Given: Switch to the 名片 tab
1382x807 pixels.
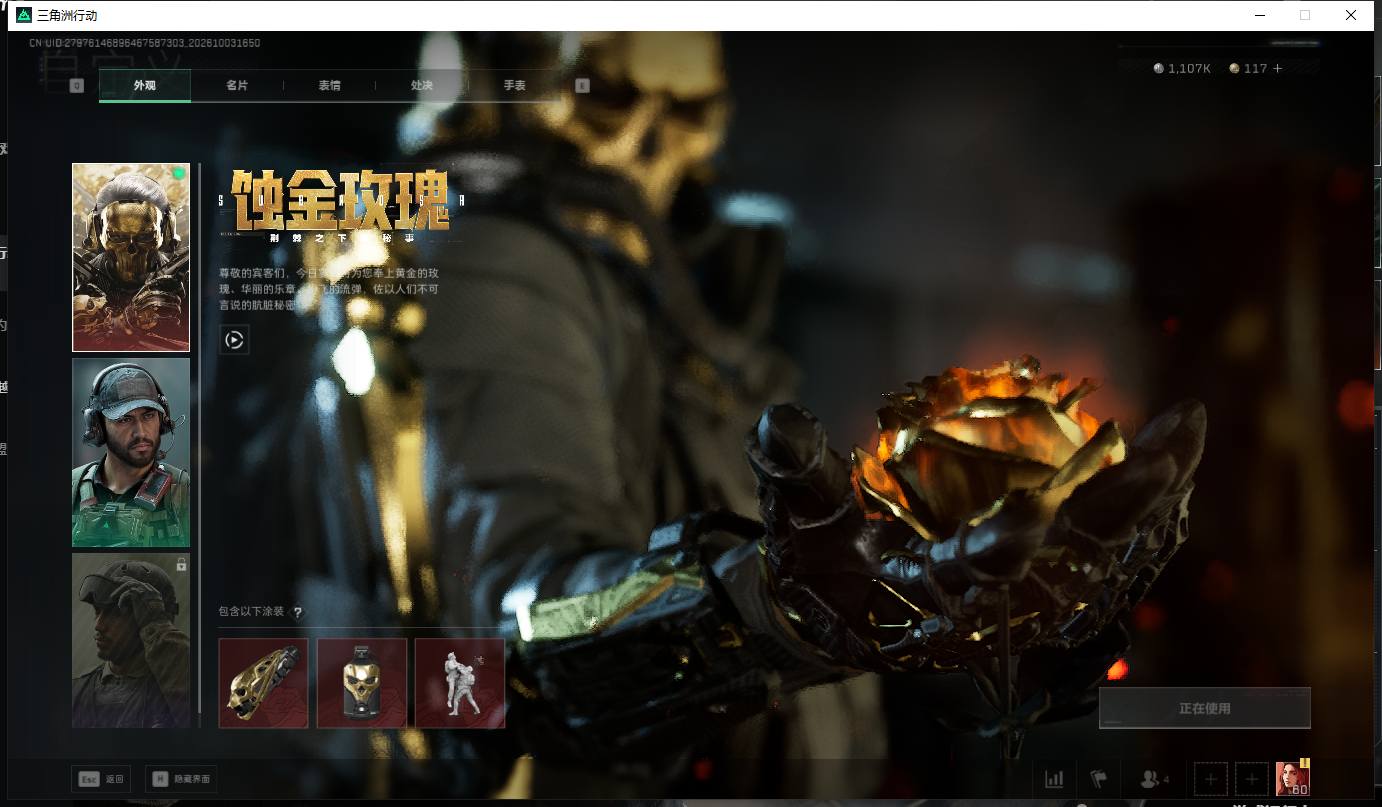Looking at the screenshot, I should (x=237, y=85).
